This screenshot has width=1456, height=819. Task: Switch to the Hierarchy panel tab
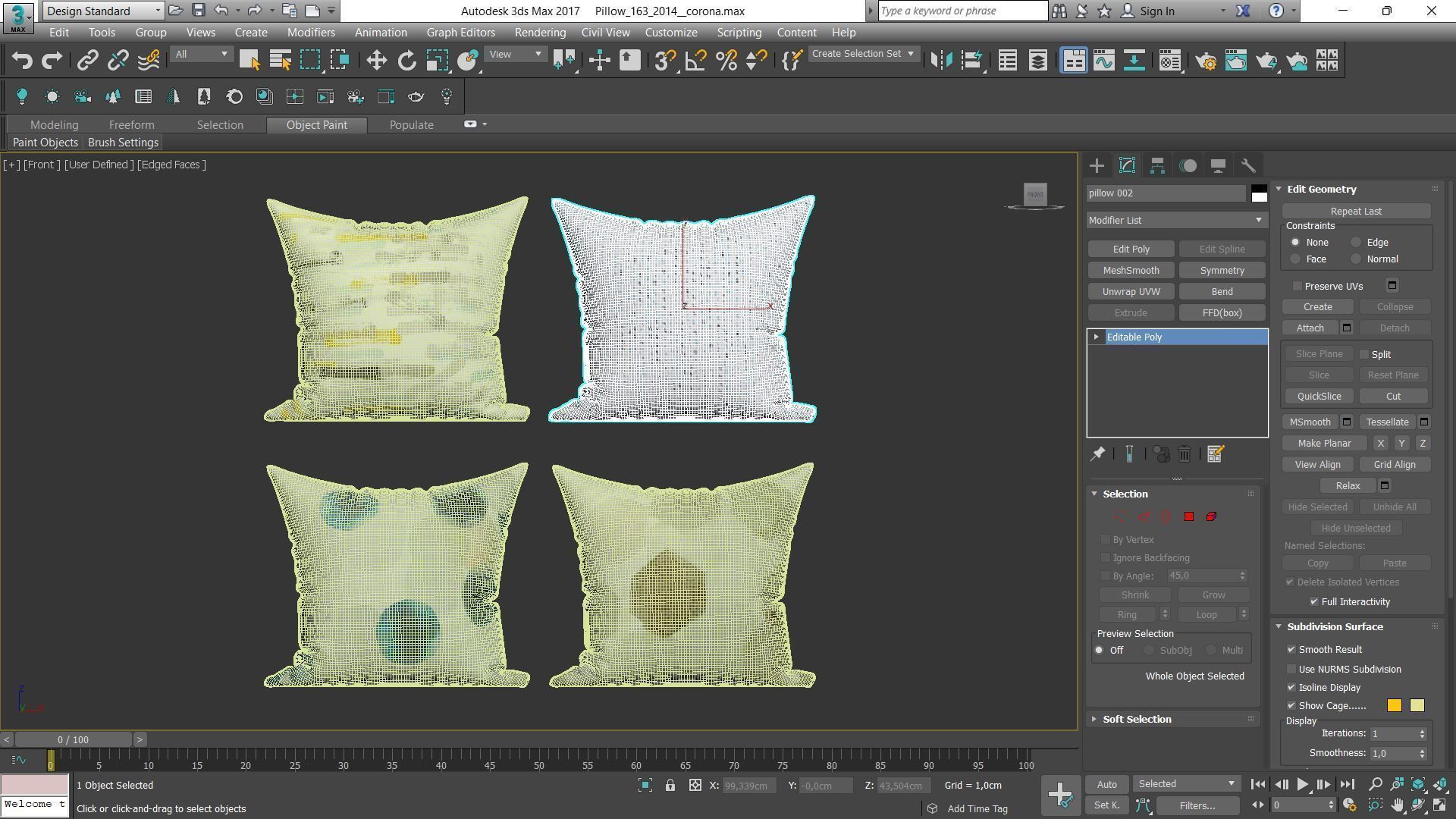click(1157, 165)
